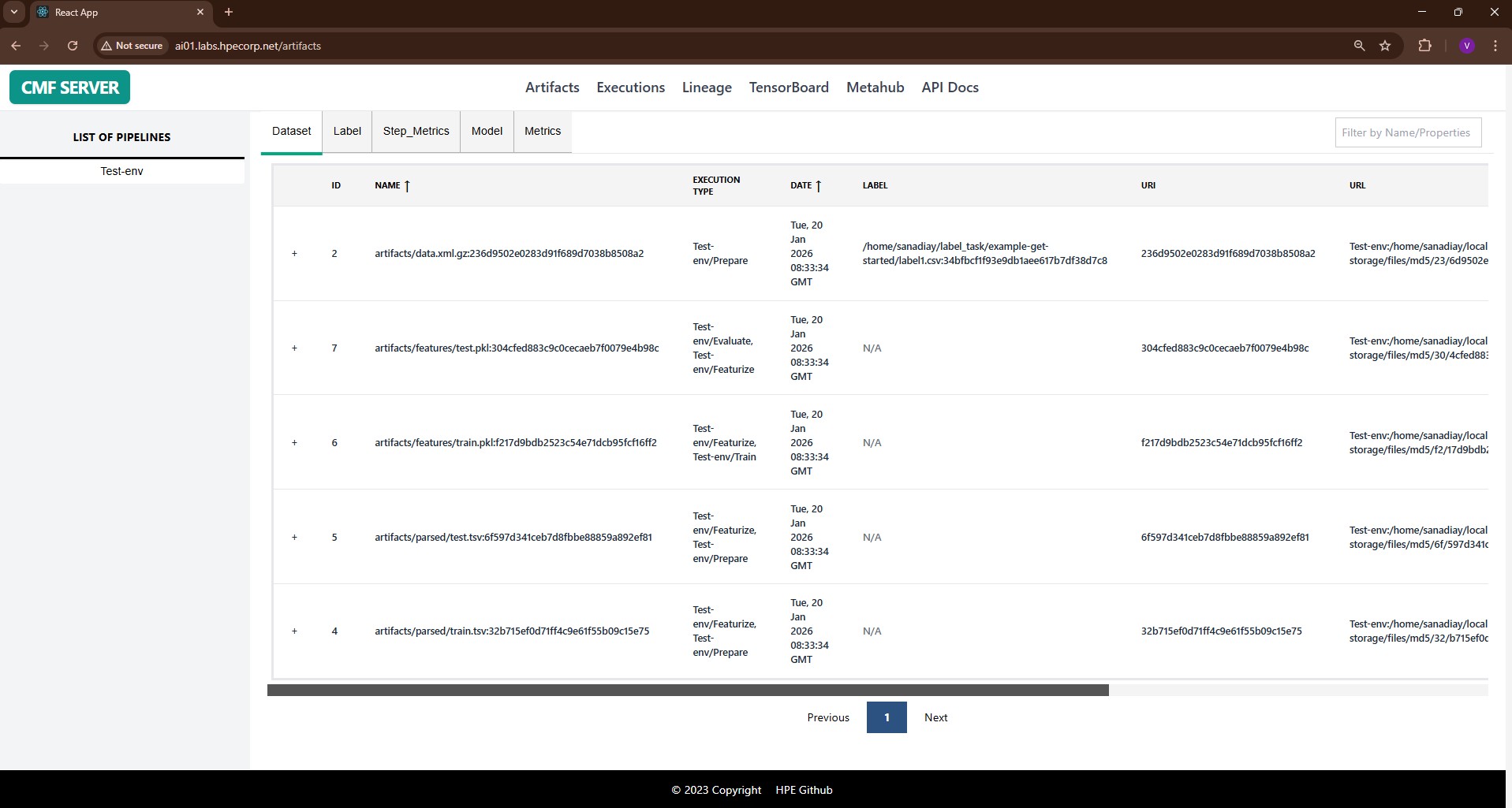Screen dimensions: 1512x808
Task: Toggle the NAME column sort arrow
Action: click(x=407, y=185)
